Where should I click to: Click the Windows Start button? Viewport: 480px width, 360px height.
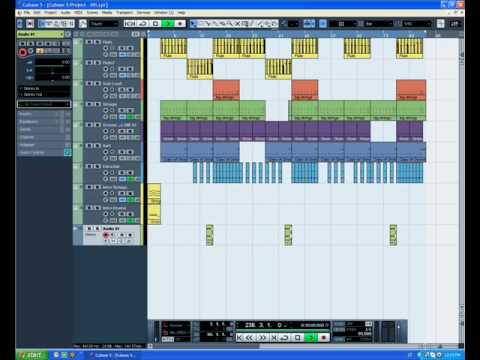32,355
